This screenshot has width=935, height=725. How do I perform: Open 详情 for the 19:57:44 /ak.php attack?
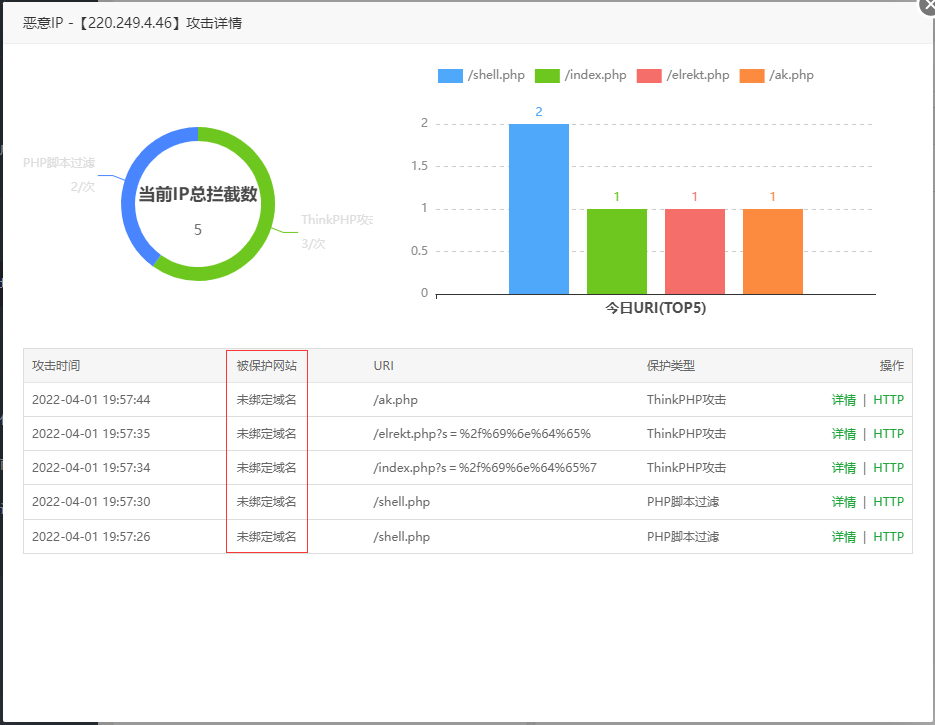coord(843,400)
